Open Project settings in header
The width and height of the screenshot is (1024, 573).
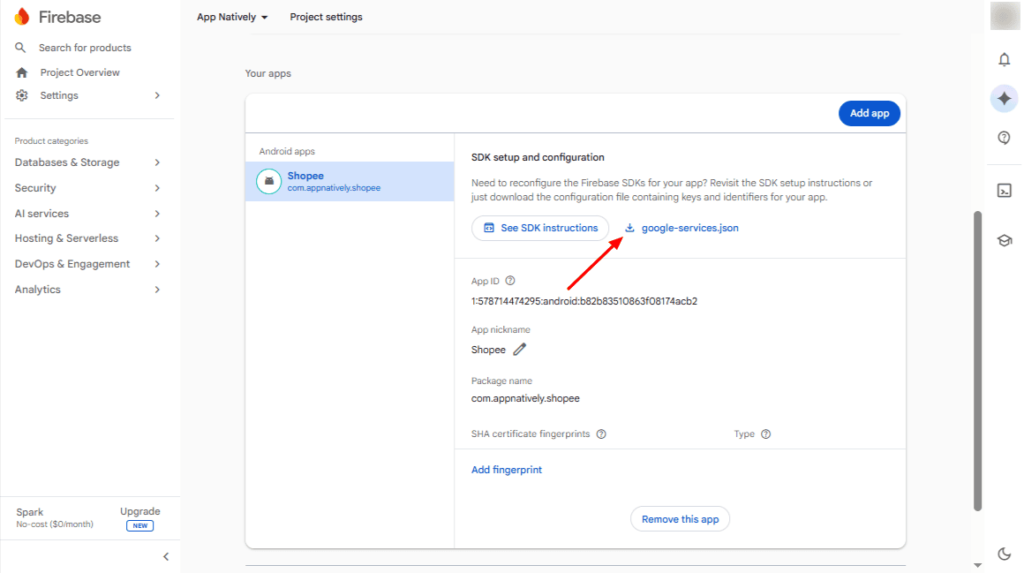(326, 17)
